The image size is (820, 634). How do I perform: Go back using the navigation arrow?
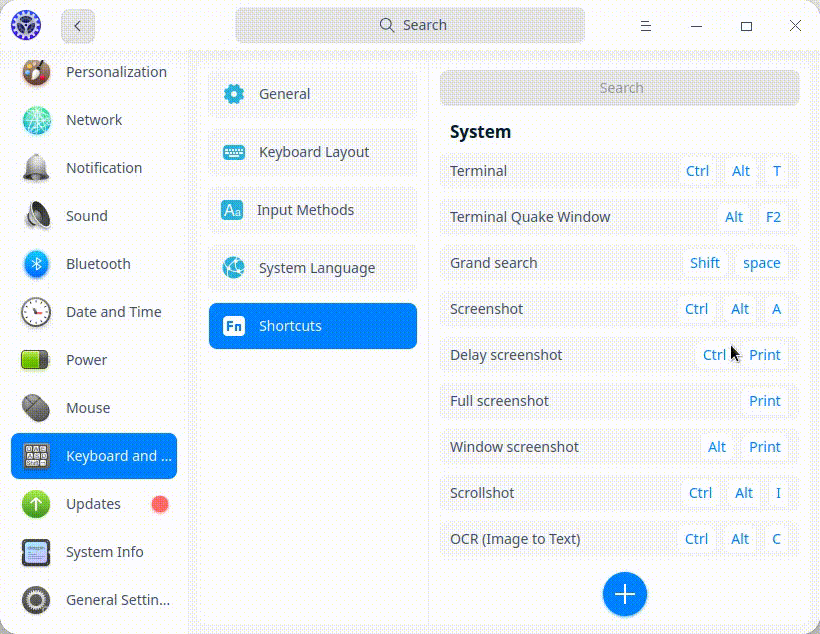tap(77, 25)
